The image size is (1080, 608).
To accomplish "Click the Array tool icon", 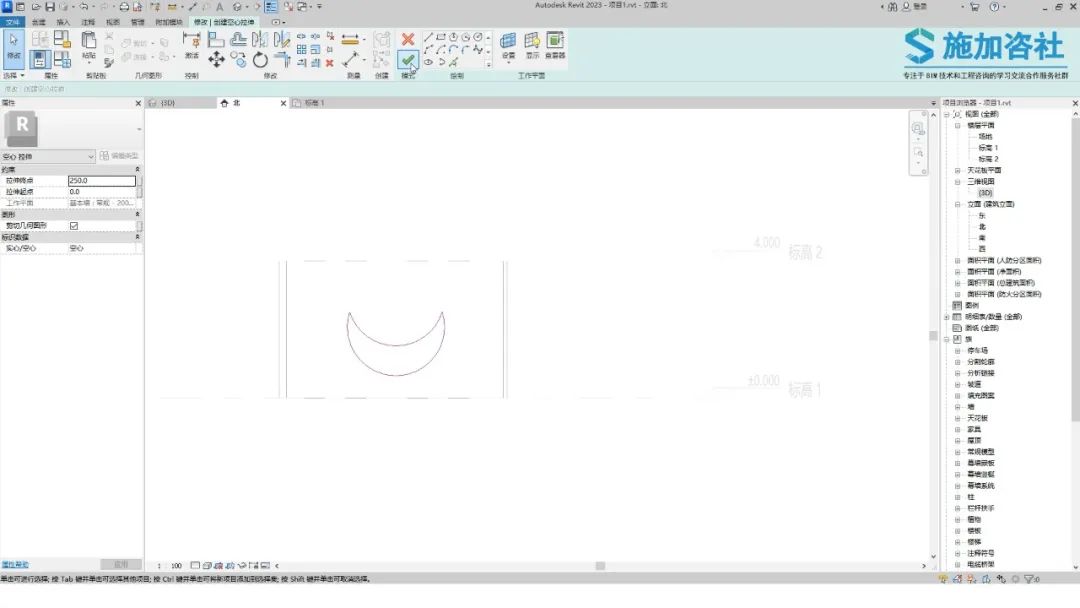I will click(x=302, y=50).
